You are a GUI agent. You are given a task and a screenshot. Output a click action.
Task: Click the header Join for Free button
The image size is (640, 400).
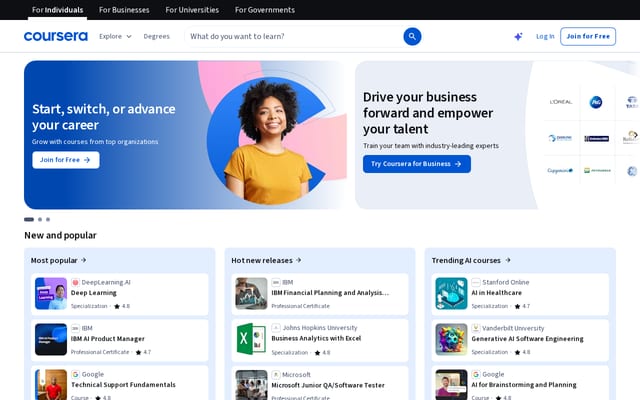(x=588, y=36)
